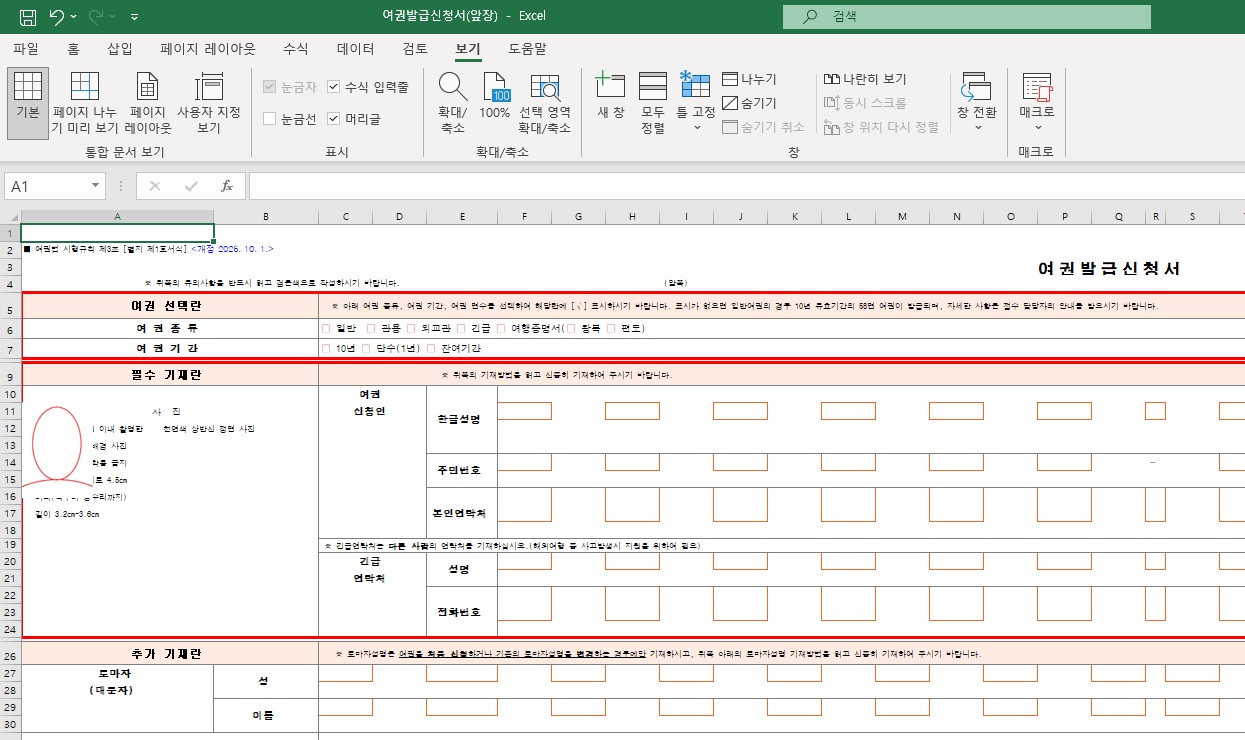Open a 새 창 (new window)
This screenshot has width=1245, height=740.
pyautogui.click(x=611, y=102)
